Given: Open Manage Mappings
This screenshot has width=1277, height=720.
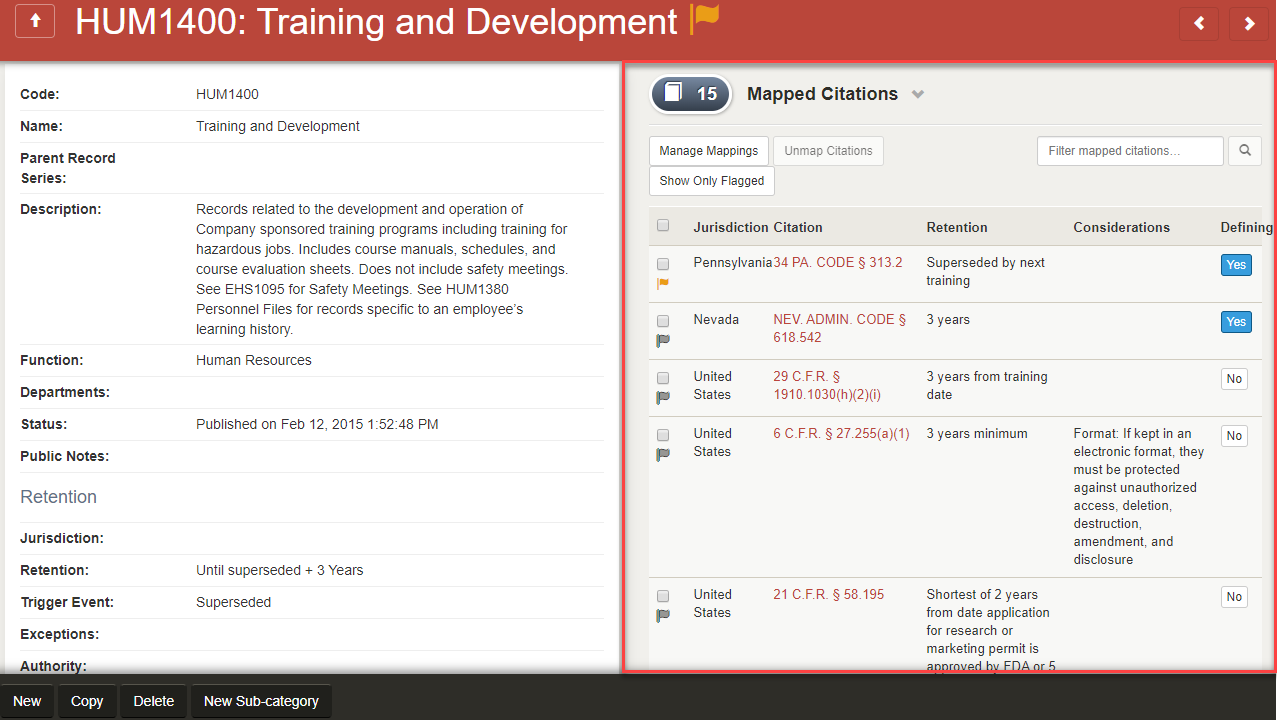Looking at the screenshot, I should click(708, 151).
